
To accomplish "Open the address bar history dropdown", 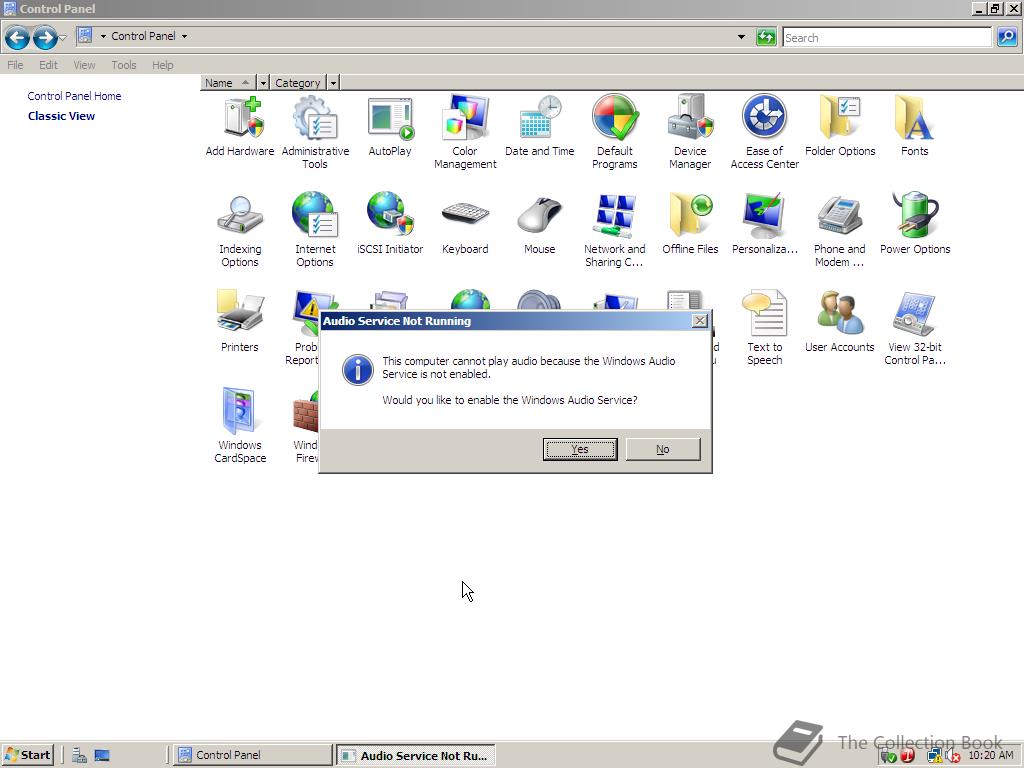I will pyautogui.click(x=741, y=37).
